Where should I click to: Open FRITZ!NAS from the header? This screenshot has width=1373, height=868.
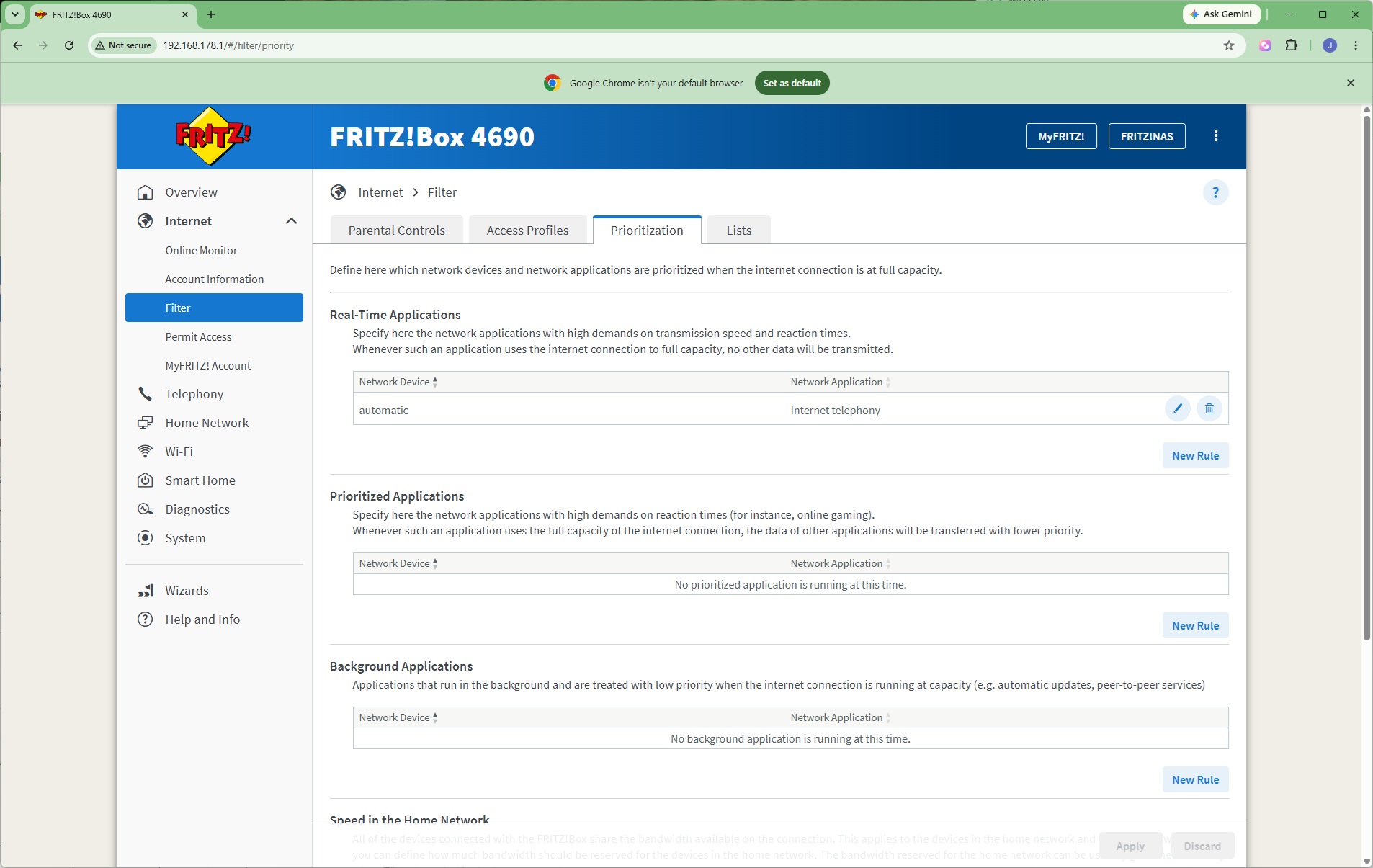click(1147, 136)
